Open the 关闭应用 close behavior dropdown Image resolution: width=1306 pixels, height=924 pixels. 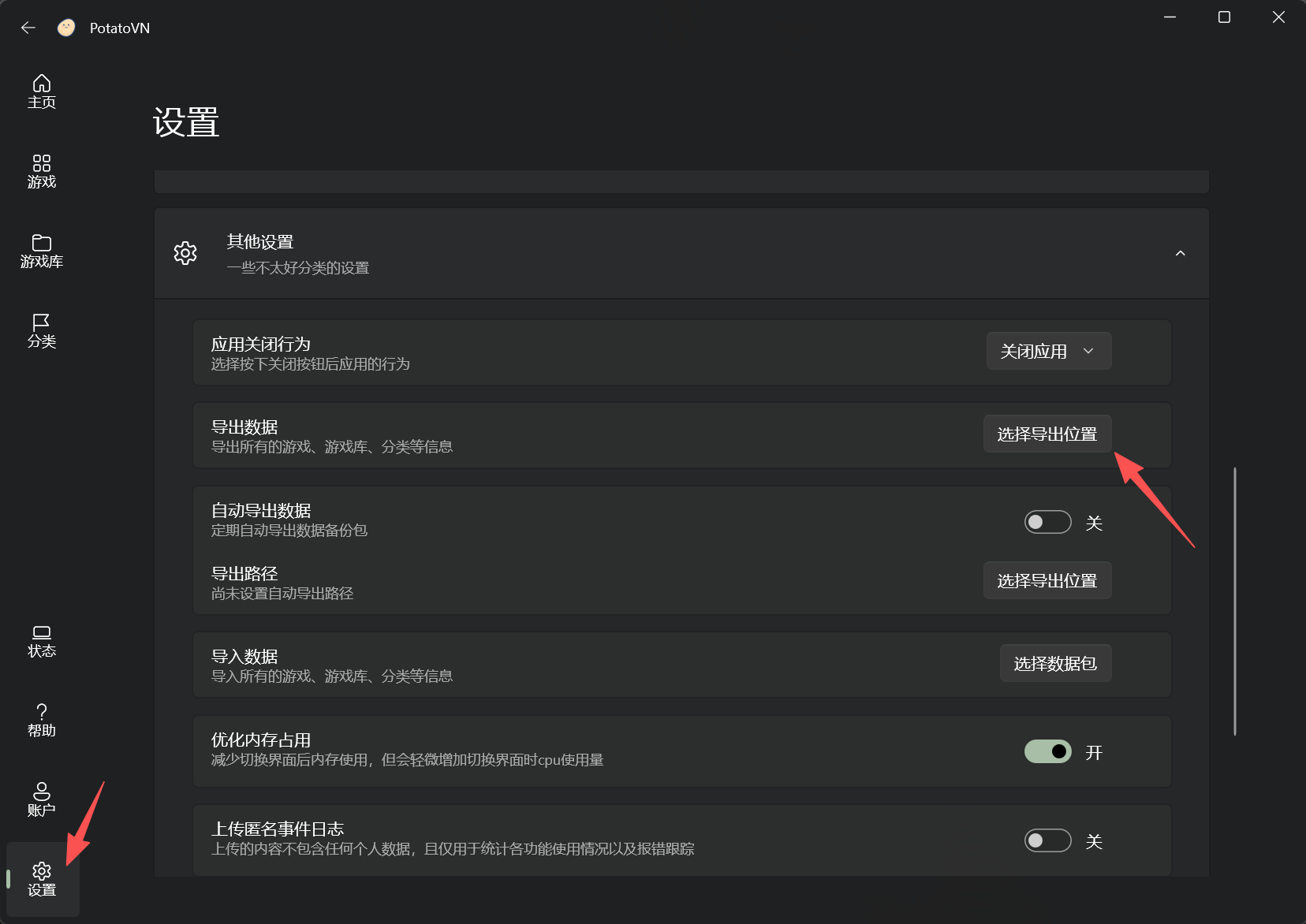tap(1048, 351)
